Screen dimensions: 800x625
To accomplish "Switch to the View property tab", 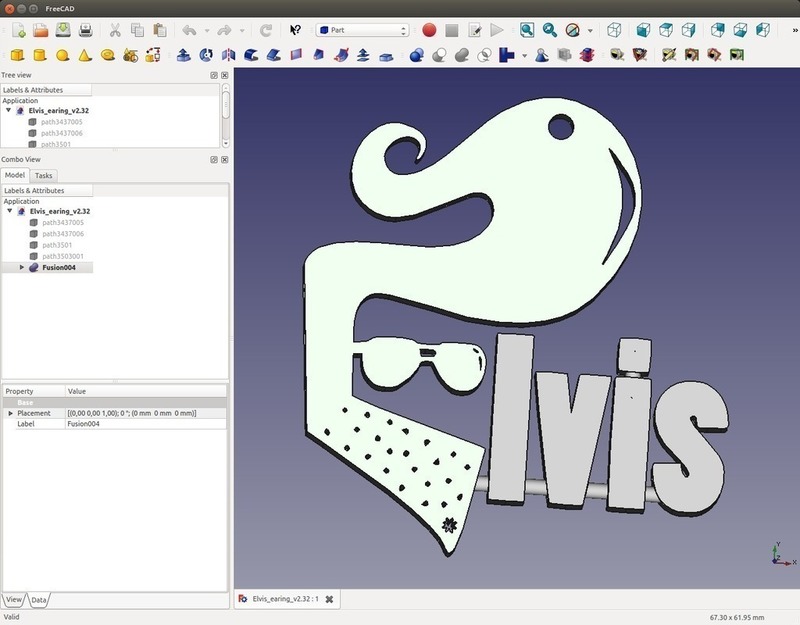I will [14, 599].
